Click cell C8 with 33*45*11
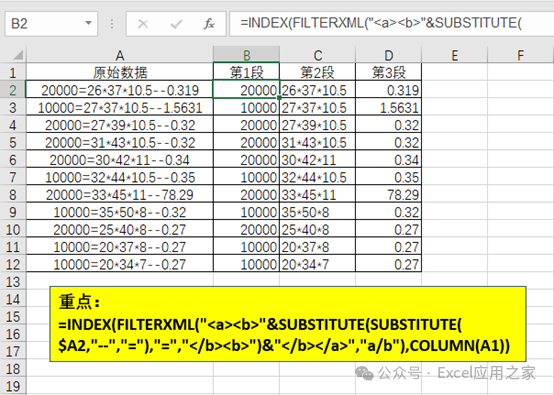The height and width of the screenshot is (395, 554). click(x=317, y=195)
